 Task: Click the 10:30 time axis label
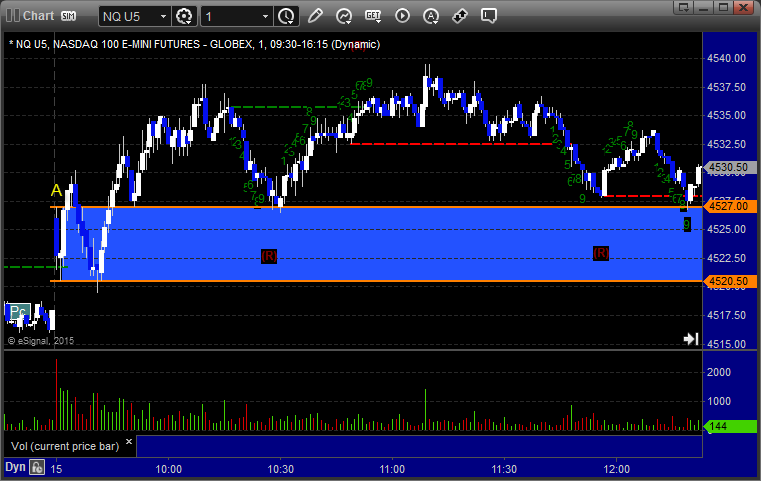[x=281, y=469]
